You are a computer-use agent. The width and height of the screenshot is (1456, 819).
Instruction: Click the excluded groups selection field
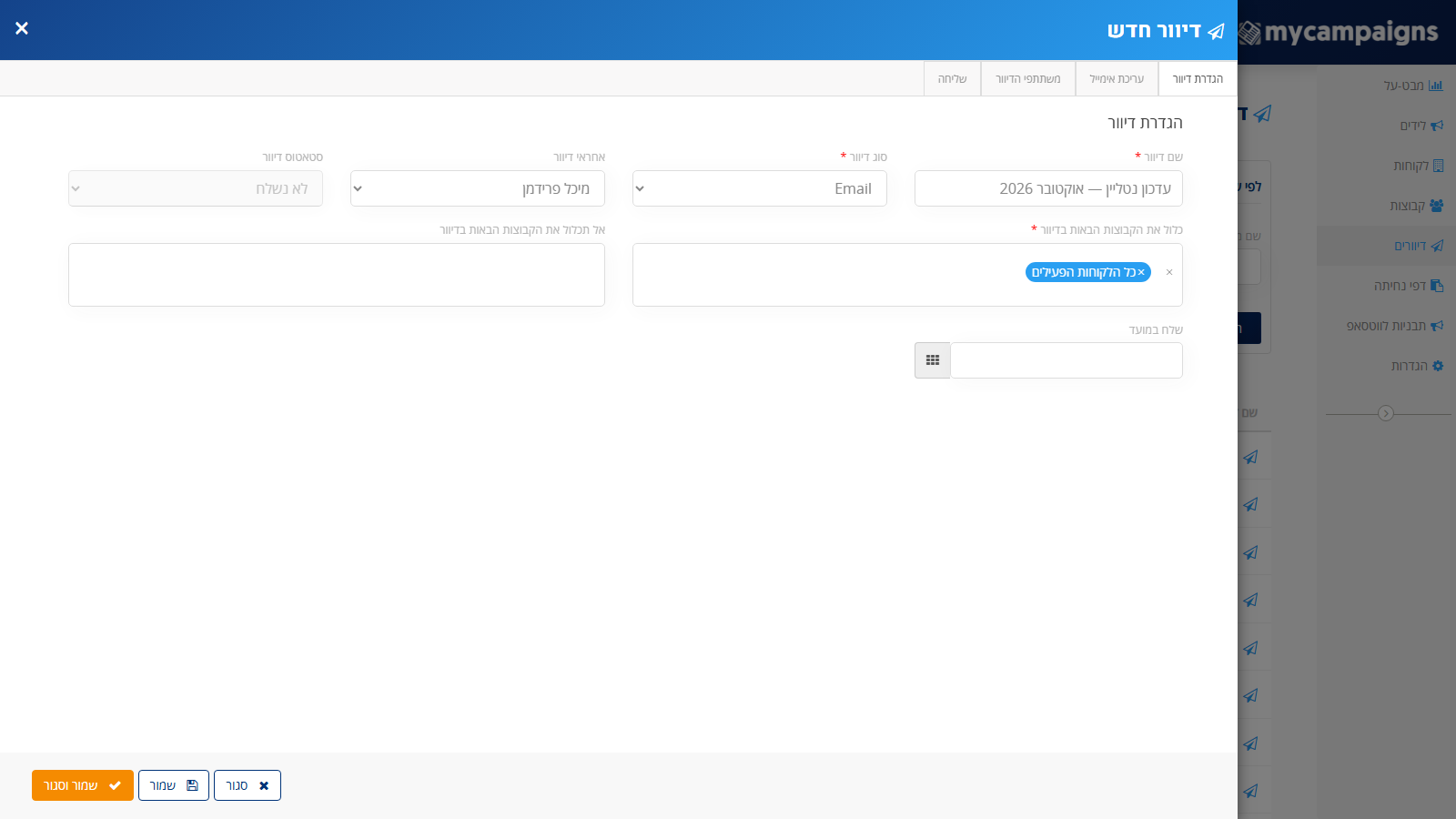(337, 275)
